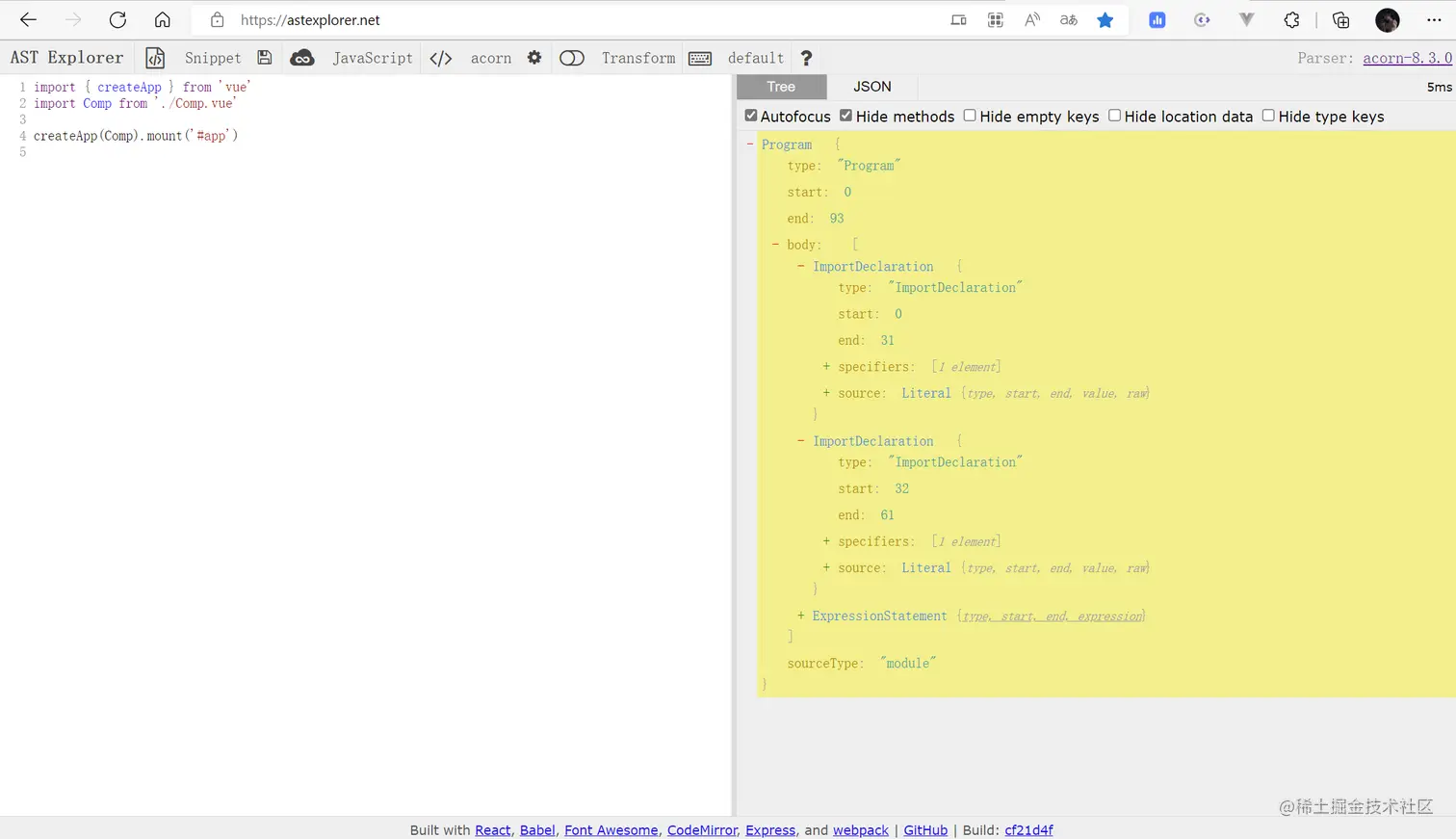
Task: Click the code brackets icon beside acorn
Action: (x=441, y=58)
